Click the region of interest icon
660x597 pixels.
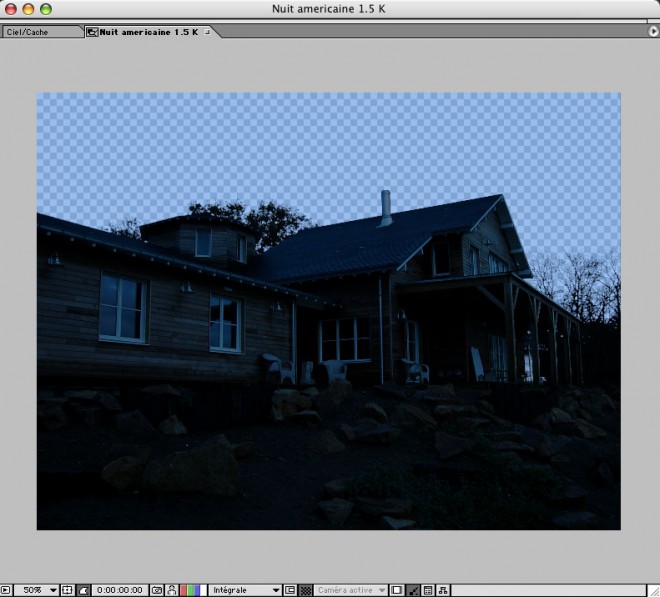(290, 590)
